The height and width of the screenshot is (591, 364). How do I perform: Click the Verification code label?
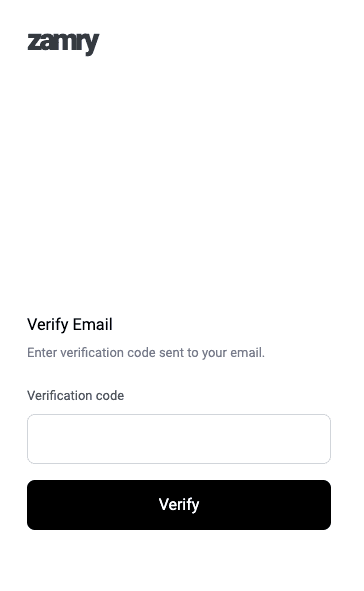pyautogui.click(x=75, y=395)
